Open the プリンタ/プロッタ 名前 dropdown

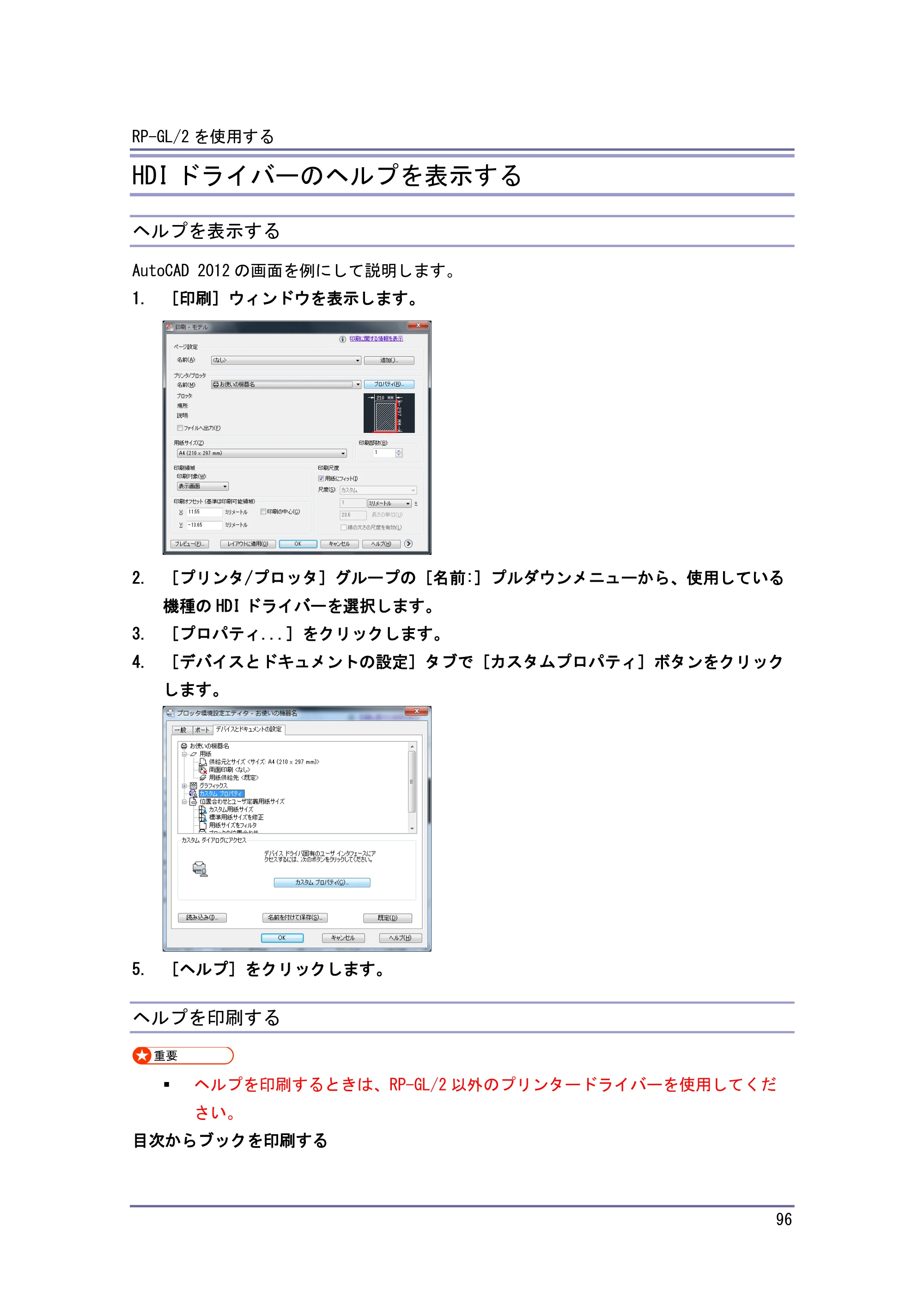click(286, 385)
